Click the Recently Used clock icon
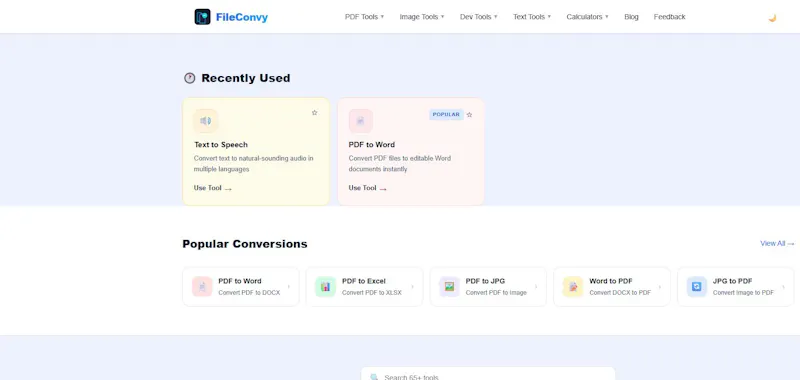The image size is (800, 380). pyautogui.click(x=190, y=78)
